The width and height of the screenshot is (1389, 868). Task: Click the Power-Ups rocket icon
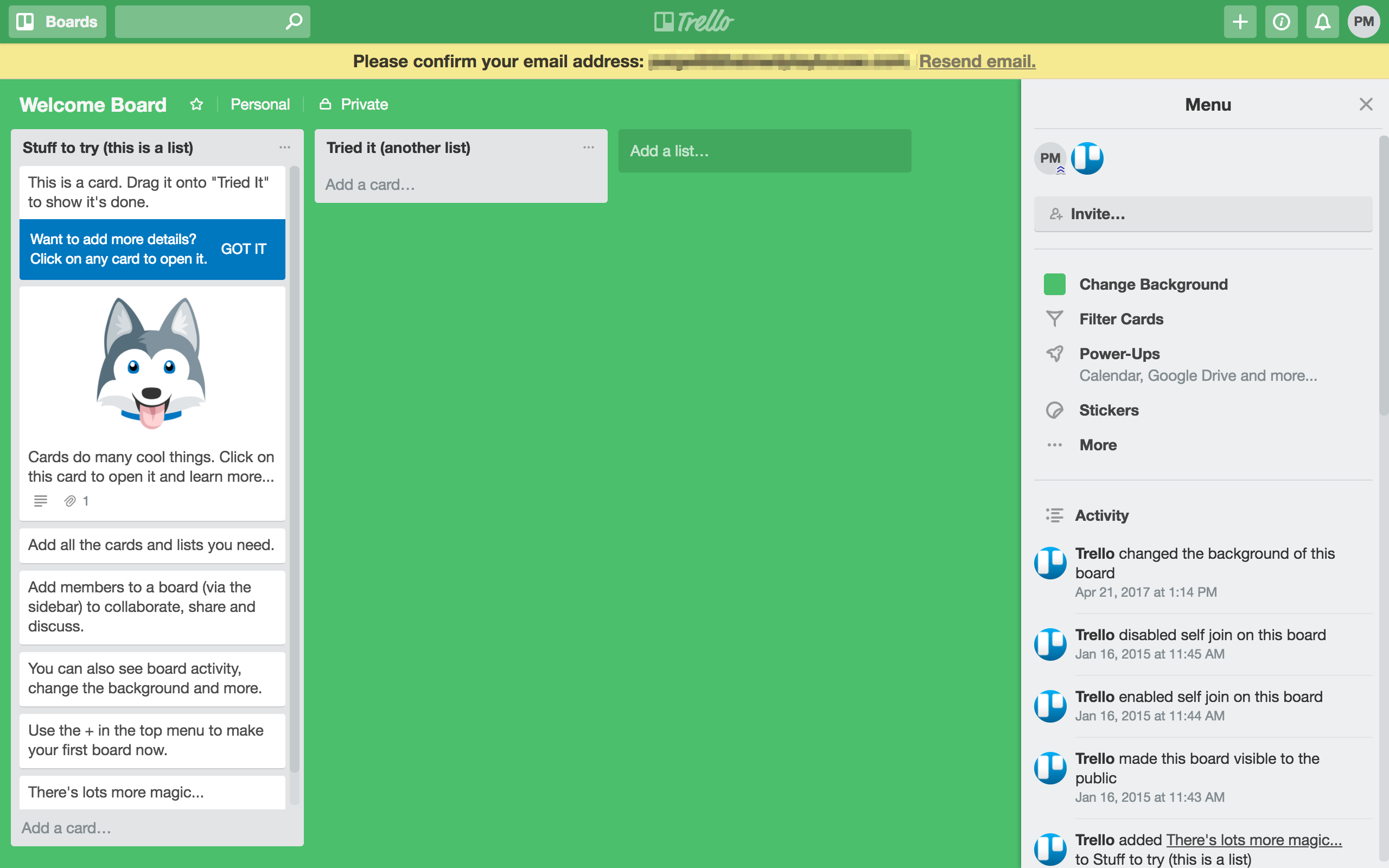1054,354
